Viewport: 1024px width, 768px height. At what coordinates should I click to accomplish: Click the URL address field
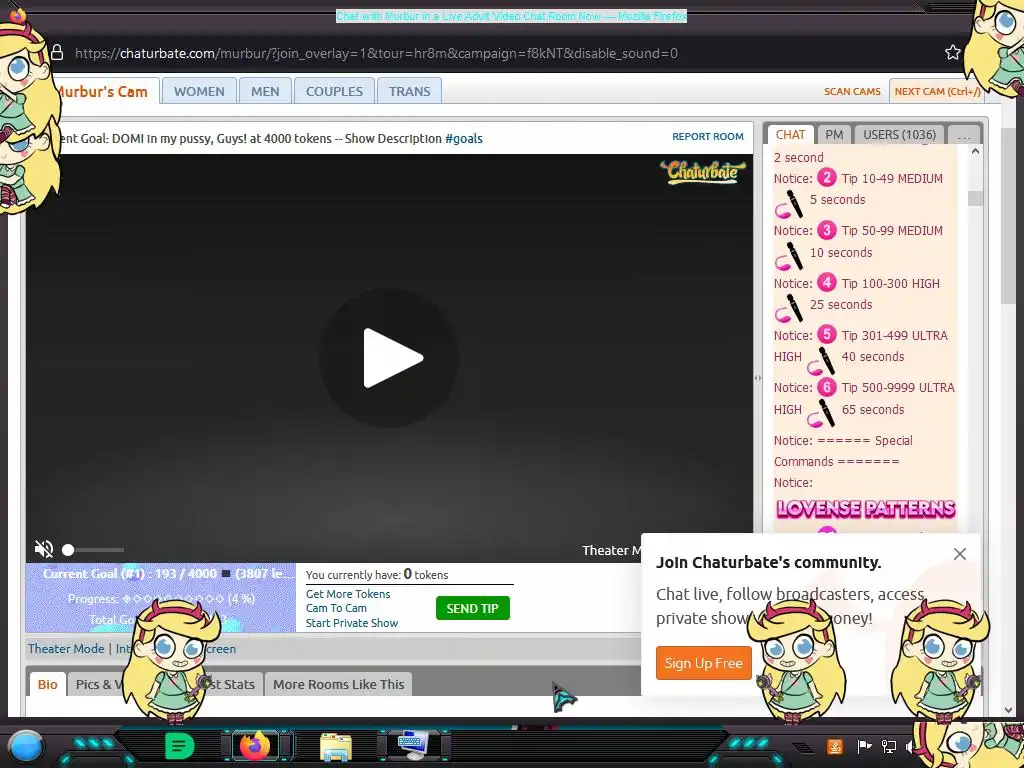(x=376, y=53)
